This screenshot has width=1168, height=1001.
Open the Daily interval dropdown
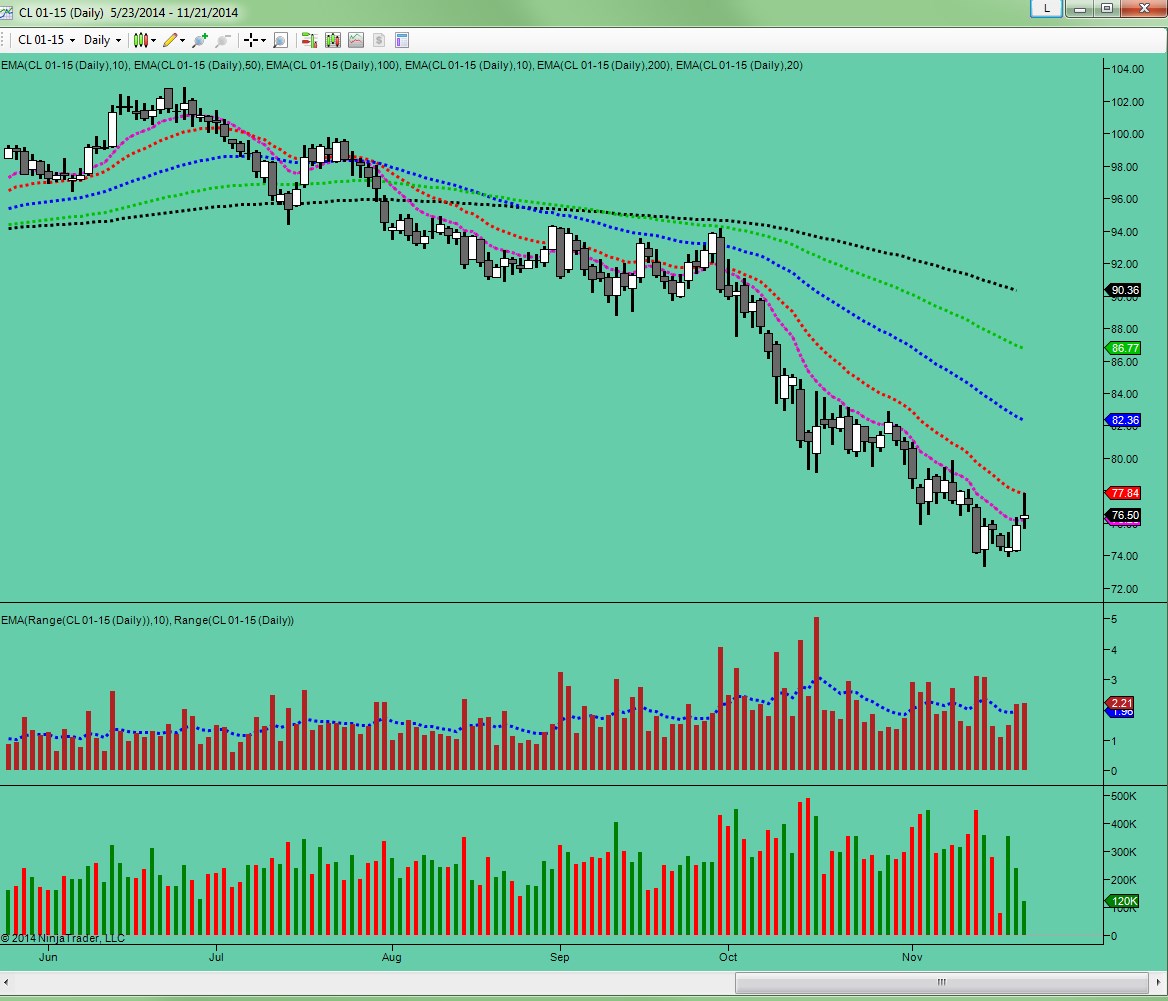tap(102, 40)
